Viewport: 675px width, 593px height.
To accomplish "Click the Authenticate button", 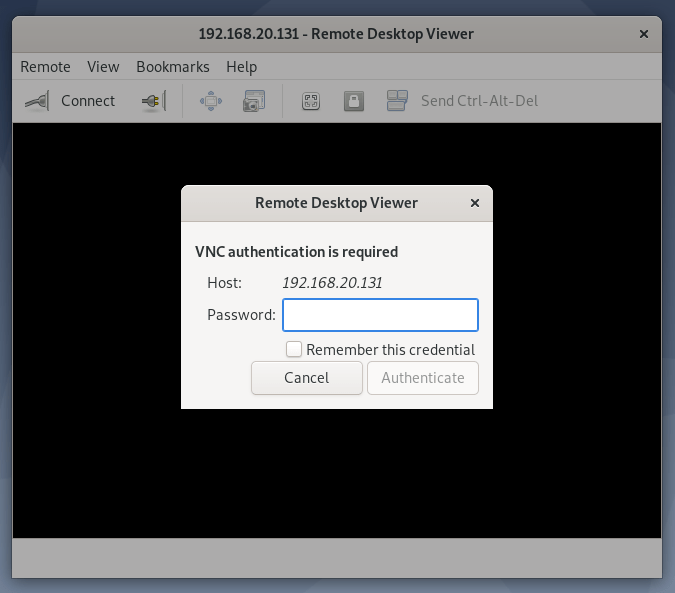I will tap(423, 378).
